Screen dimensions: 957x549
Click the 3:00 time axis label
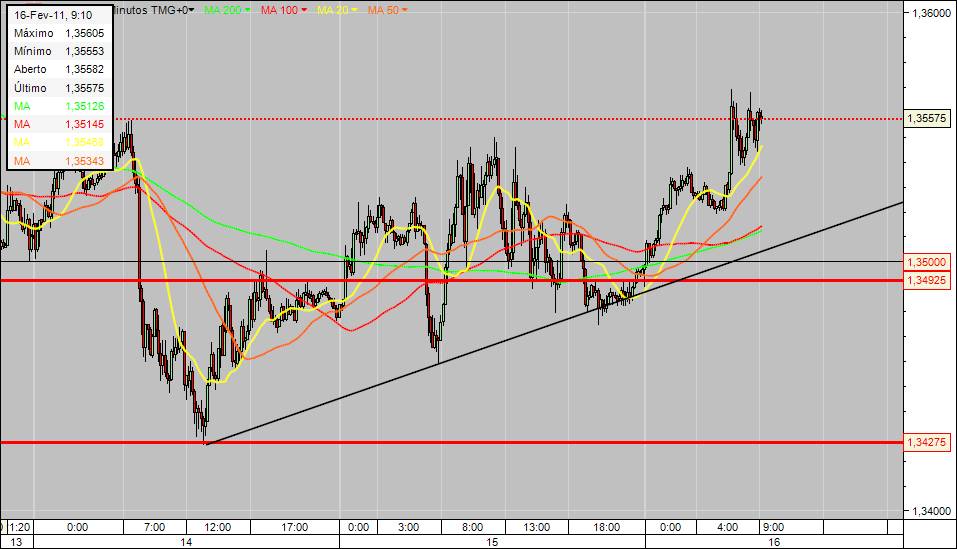[x=408, y=527]
